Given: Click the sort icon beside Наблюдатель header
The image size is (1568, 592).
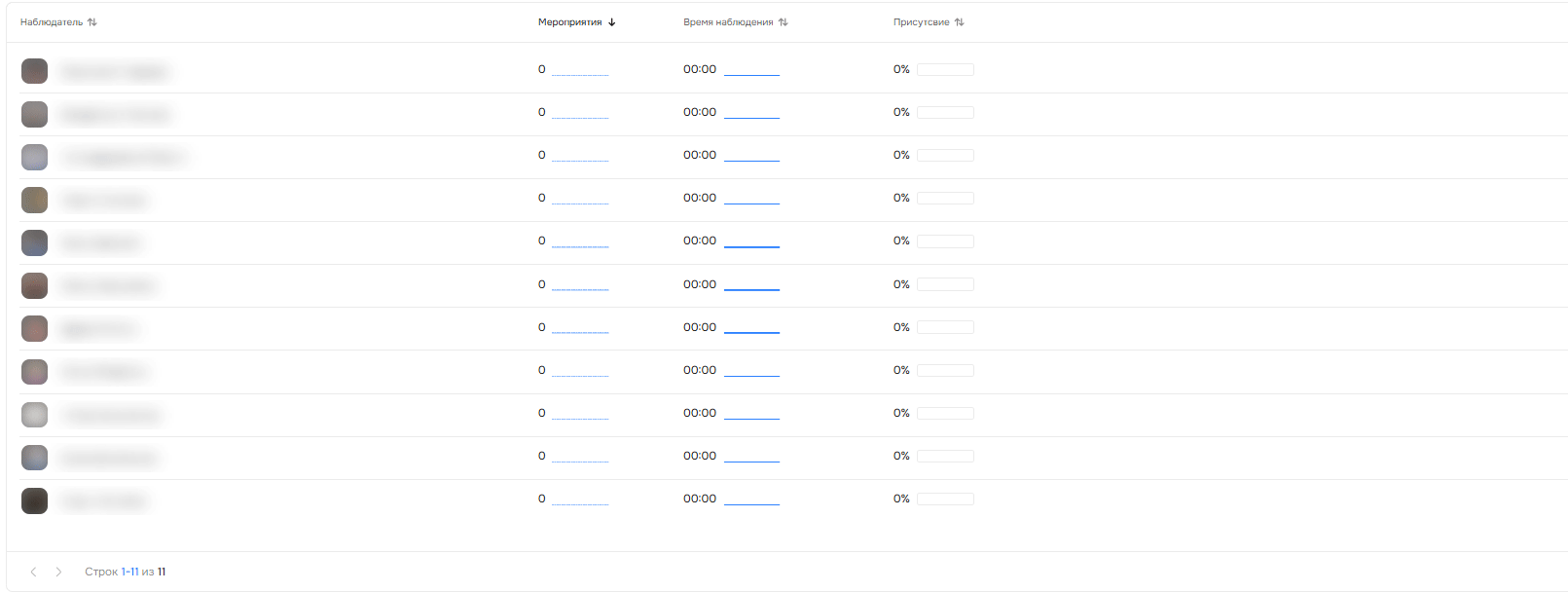Looking at the screenshot, I should coord(92,22).
